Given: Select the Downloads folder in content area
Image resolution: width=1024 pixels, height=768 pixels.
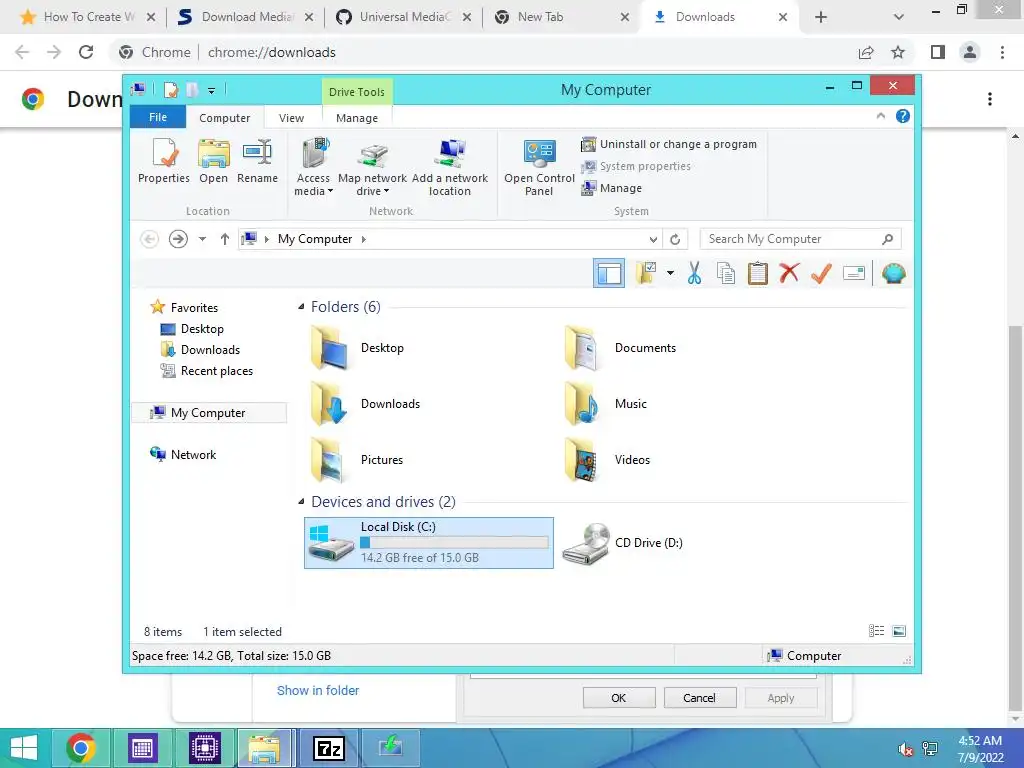Looking at the screenshot, I should click(366, 404).
